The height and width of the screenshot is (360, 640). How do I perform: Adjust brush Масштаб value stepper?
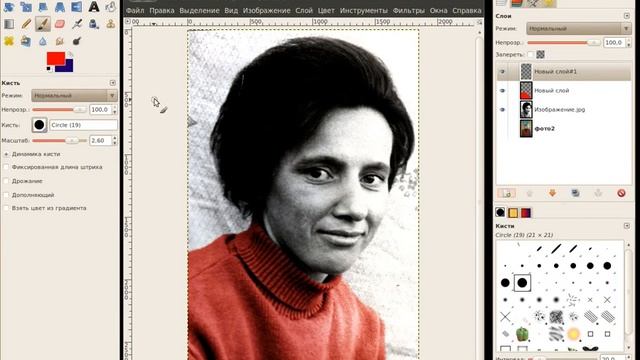tap(115, 140)
